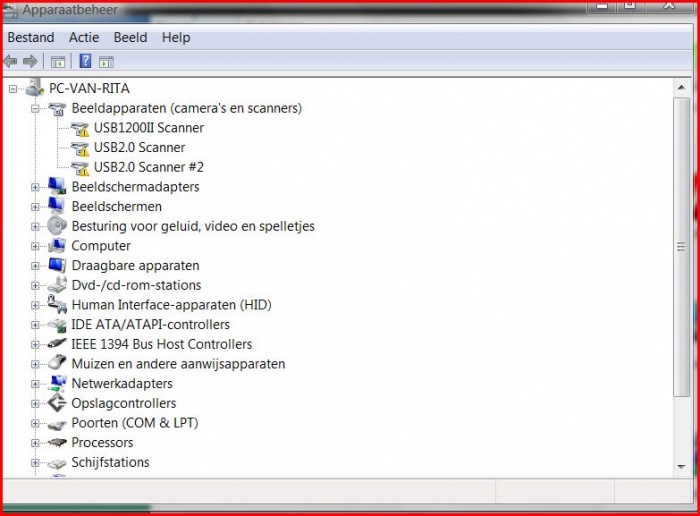Expand the Dvd-/cd-rom-stations category

pyautogui.click(x=35, y=285)
